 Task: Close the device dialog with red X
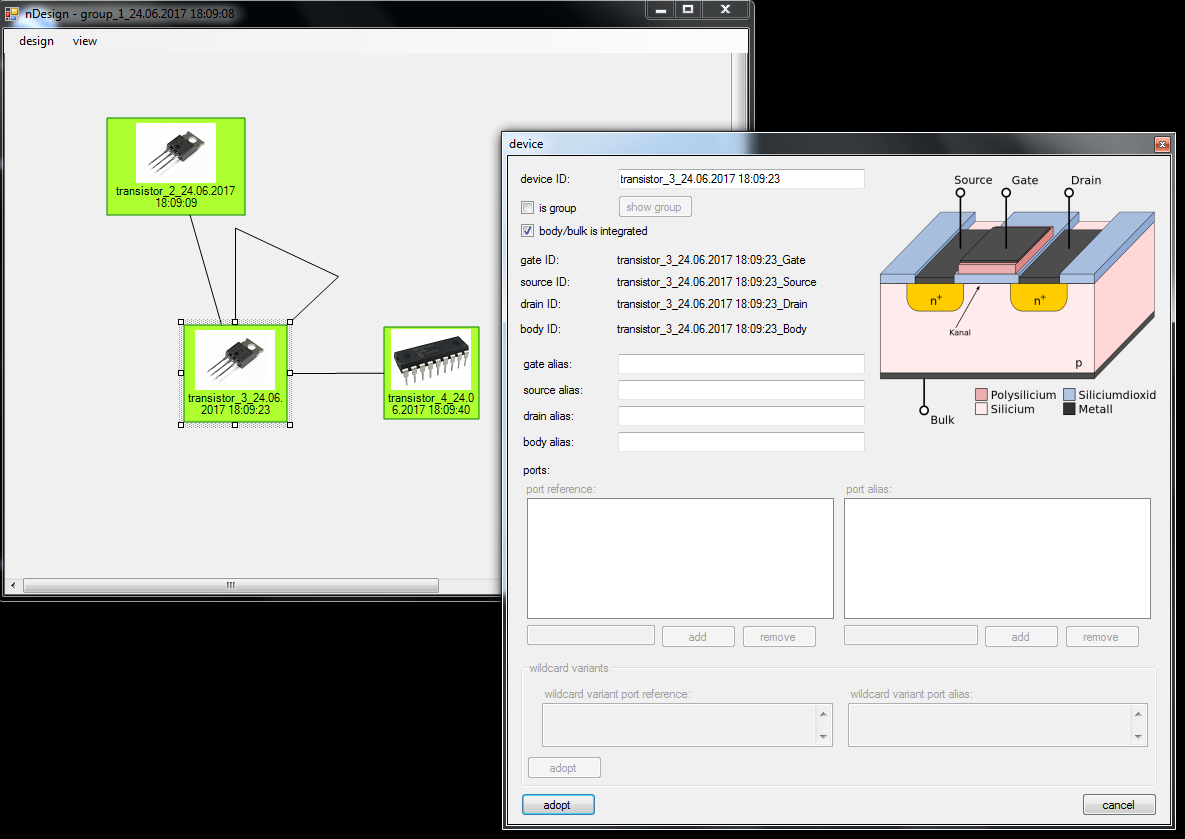click(x=1161, y=145)
